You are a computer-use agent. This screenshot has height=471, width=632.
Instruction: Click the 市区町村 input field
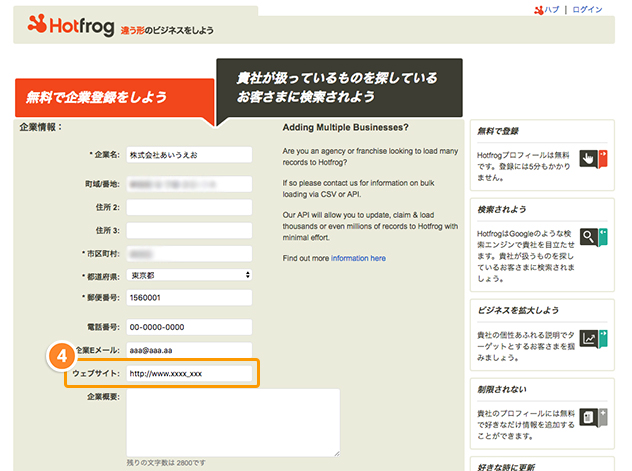[x=189, y=254]
